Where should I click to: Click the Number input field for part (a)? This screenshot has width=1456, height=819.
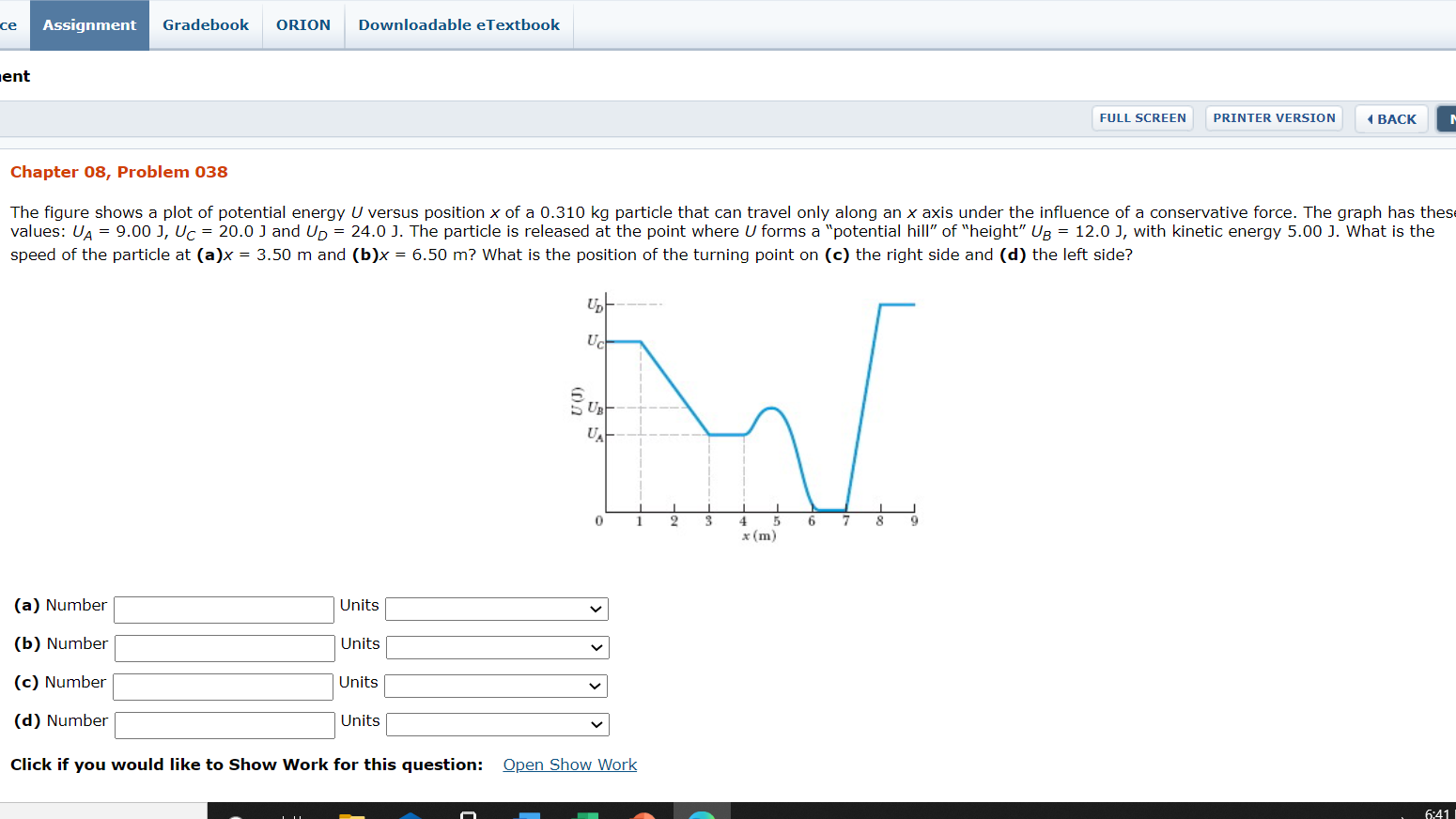click(224, 609)
